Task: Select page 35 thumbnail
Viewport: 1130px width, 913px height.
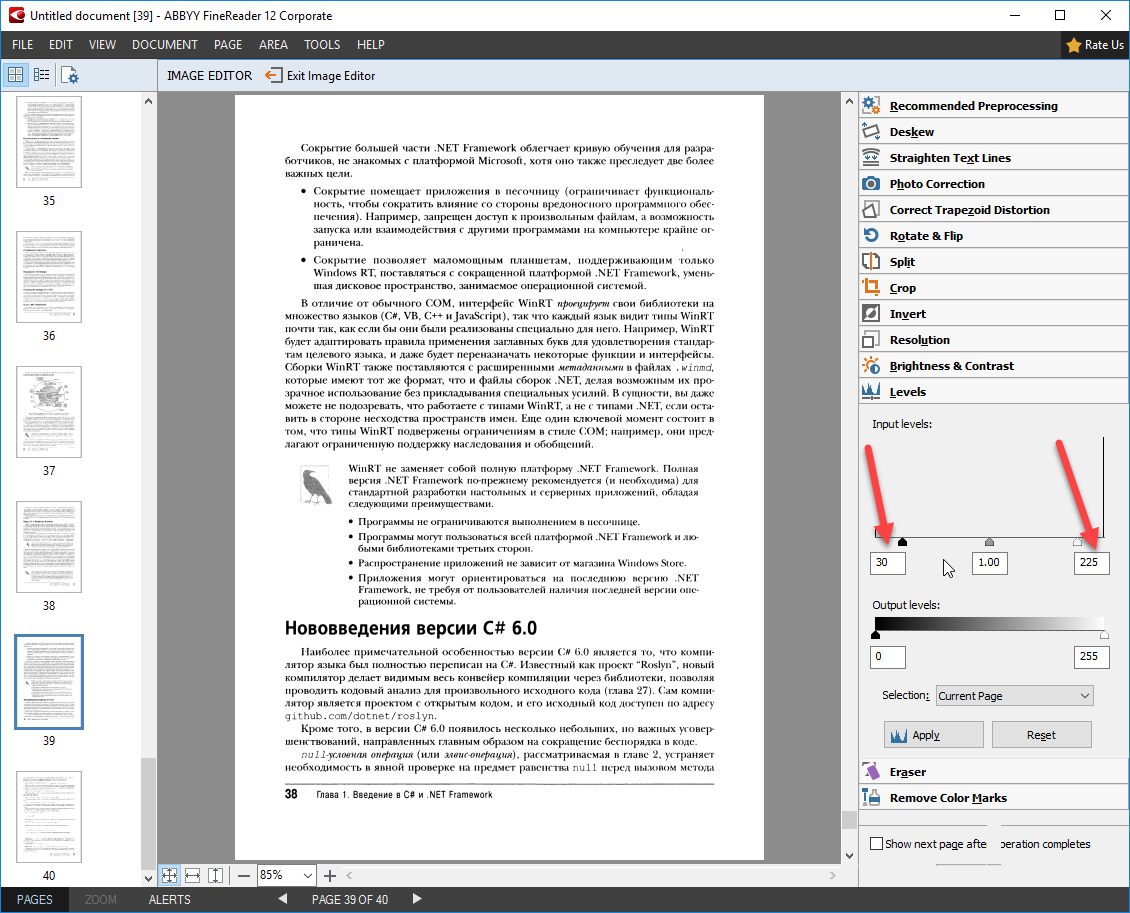Action: pyautogui.click(x=49, y=142)
